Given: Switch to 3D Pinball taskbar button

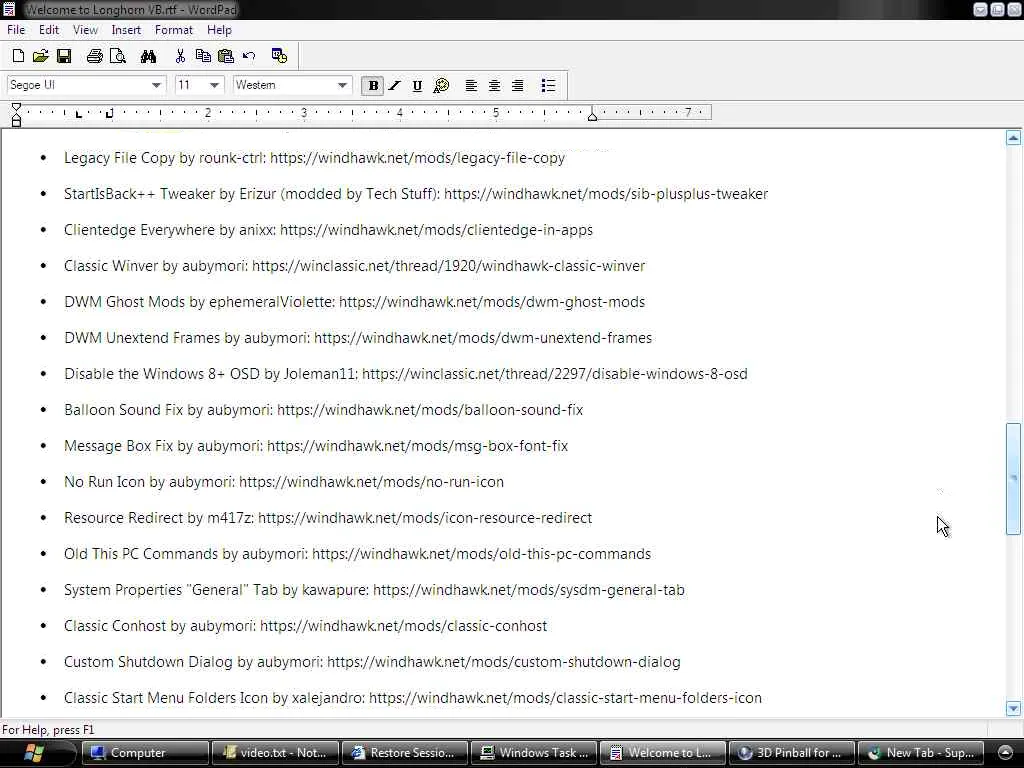Looking at the screenshot, I should (792, 753).
